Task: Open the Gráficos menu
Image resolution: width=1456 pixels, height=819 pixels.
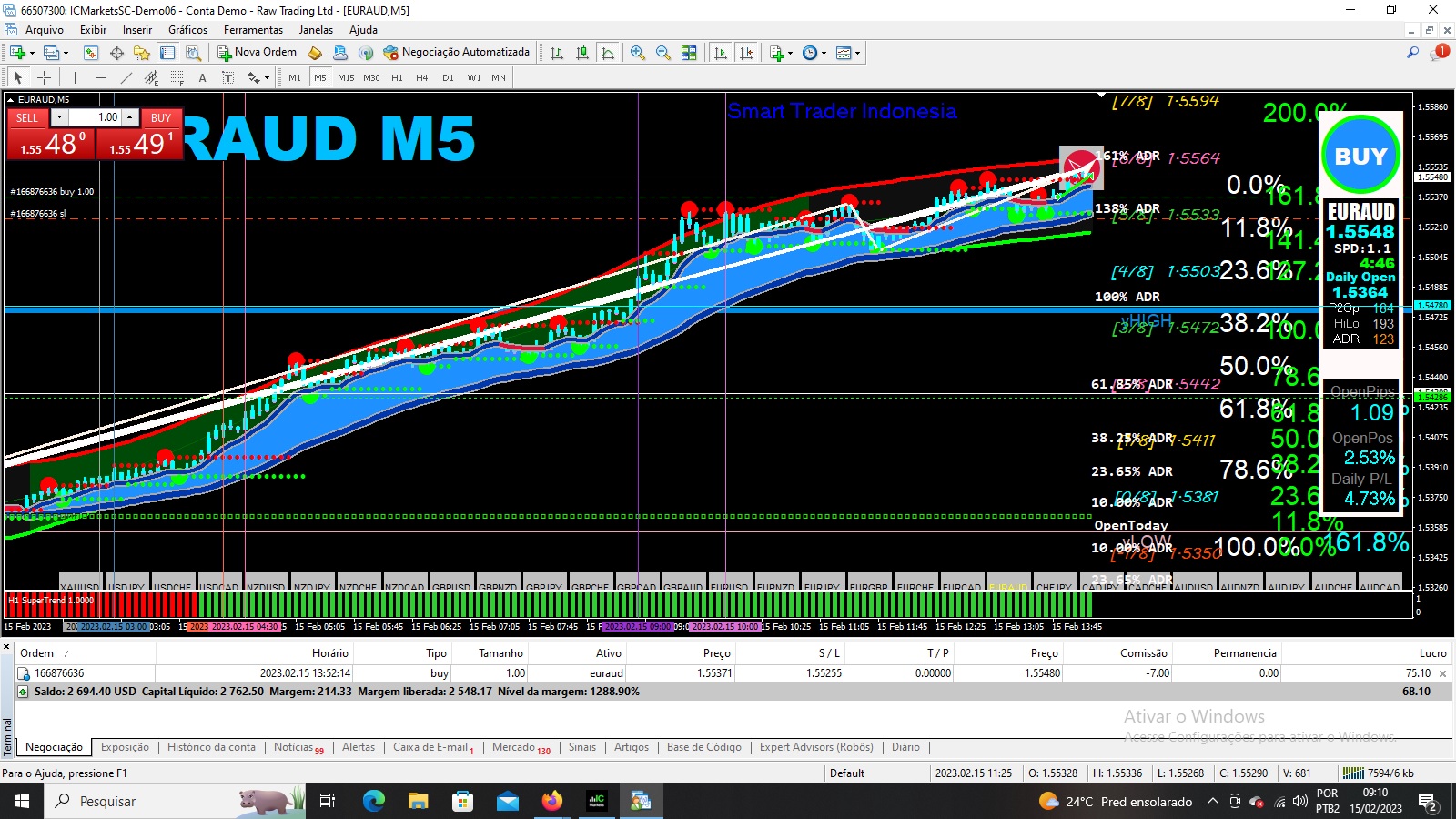Action: tap(187, 30)
